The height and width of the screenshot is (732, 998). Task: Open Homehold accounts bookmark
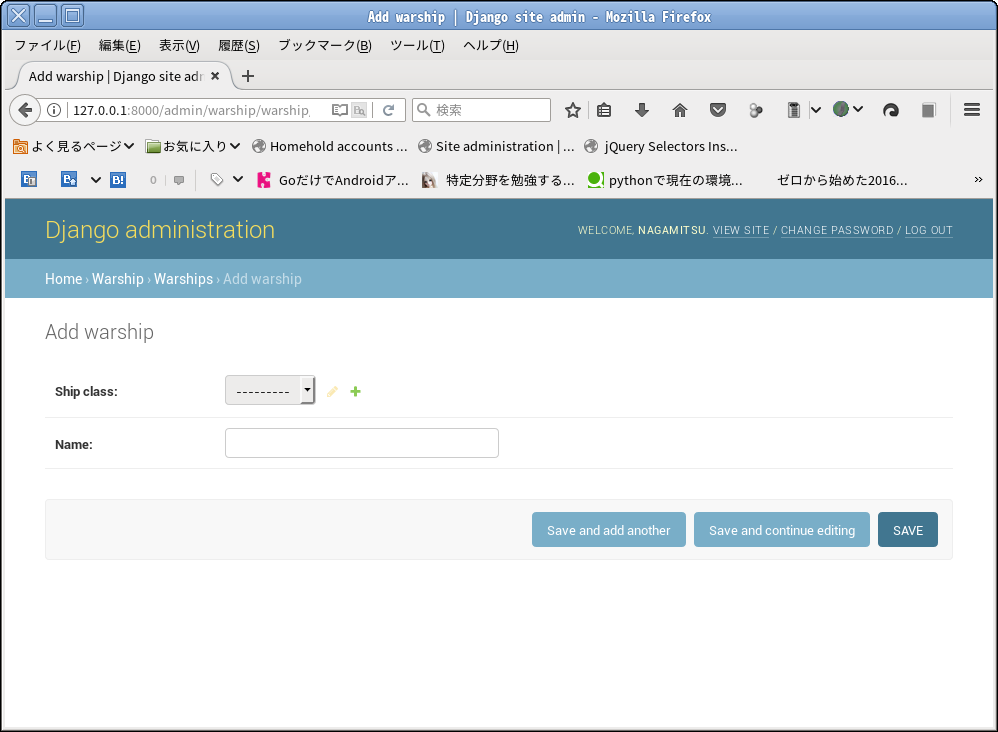330,146
